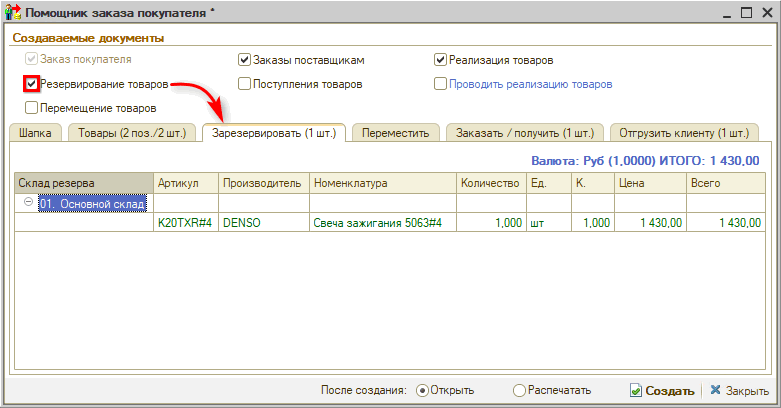
Task: Select the Свеча зажигания 5063#4 cell
Action: tap(380, 223)
